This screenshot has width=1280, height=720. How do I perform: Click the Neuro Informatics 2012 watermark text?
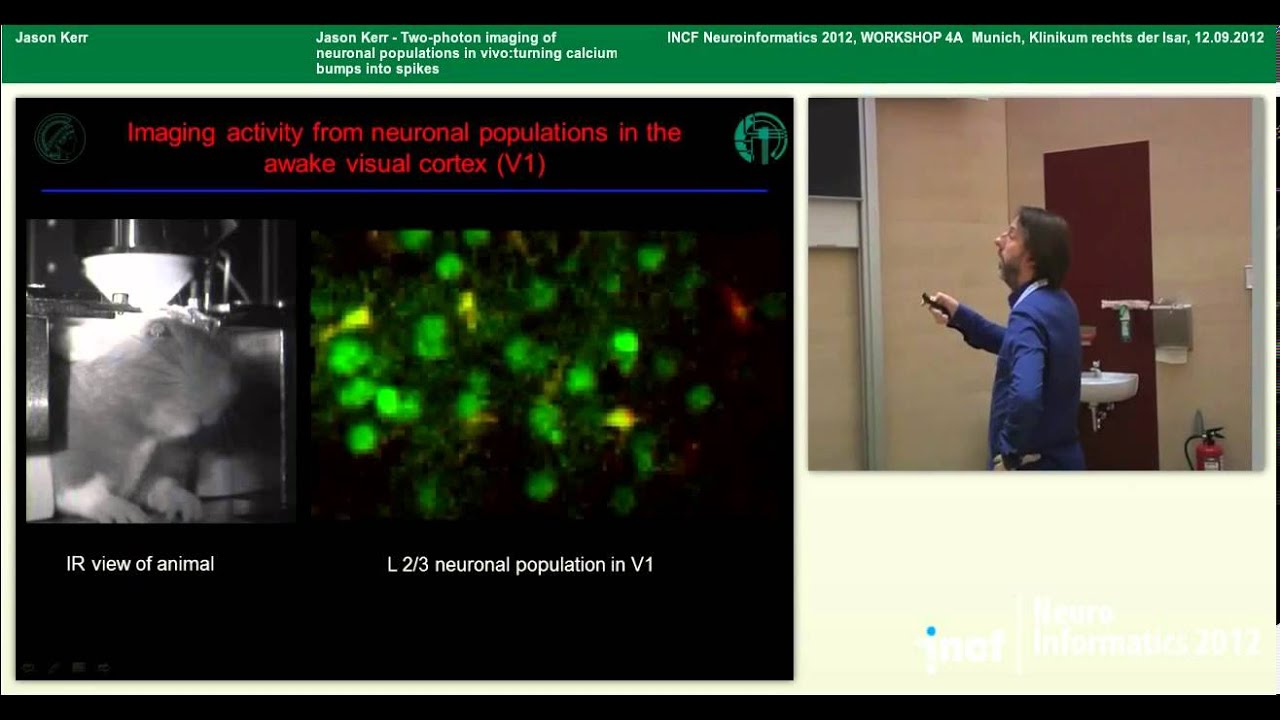(x=1146, y=628)
